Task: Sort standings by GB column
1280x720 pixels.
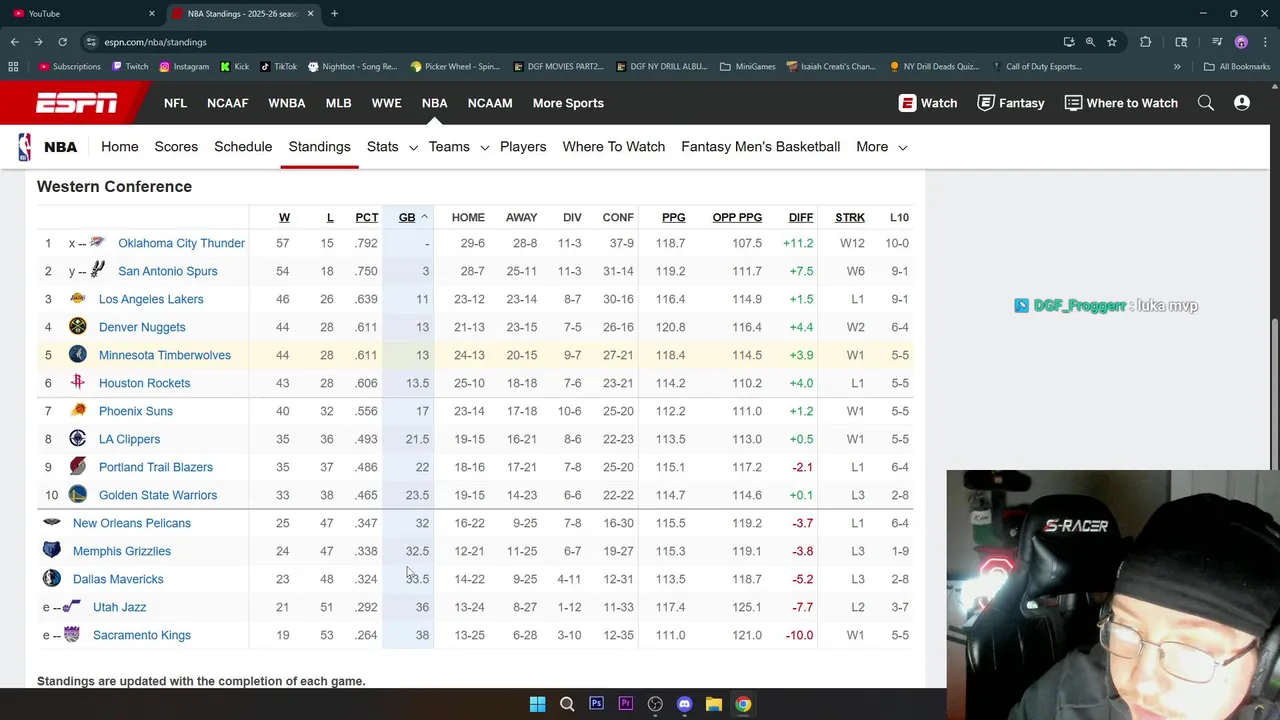Action: [407, 217]
